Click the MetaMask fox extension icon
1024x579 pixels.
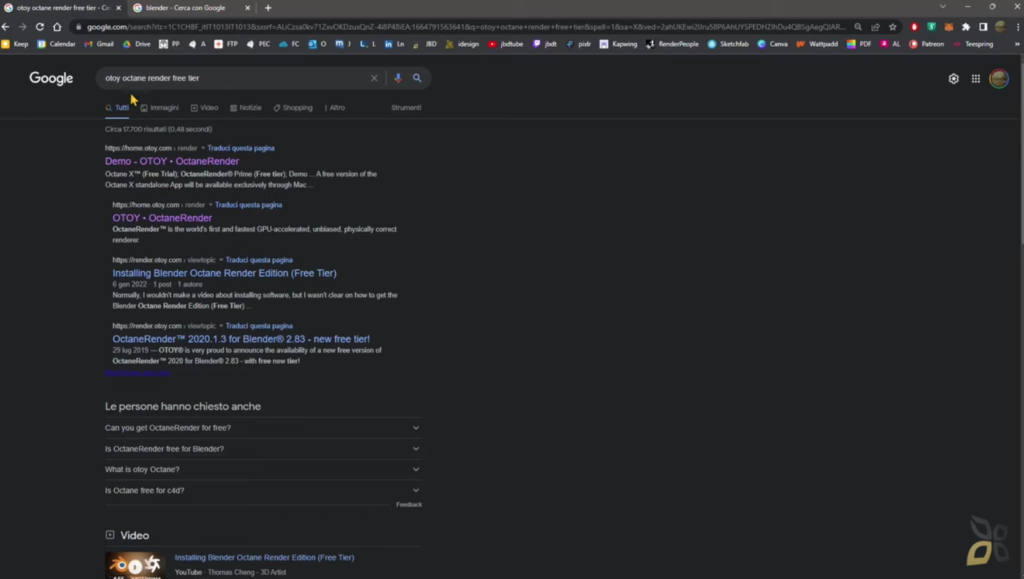(x=949, y=27)
